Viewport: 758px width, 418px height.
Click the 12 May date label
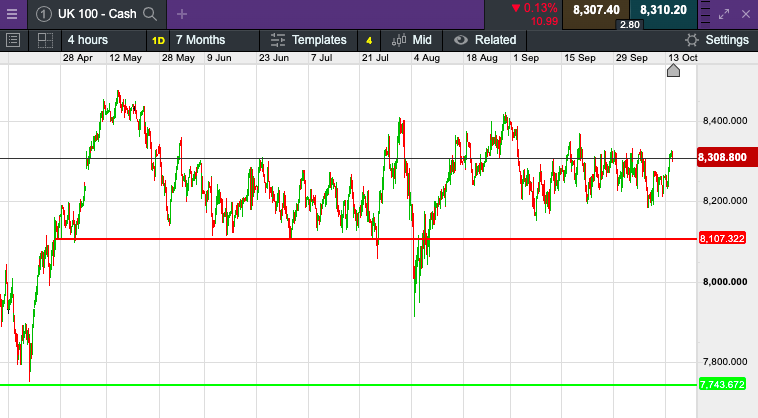(x=125, y=58)
